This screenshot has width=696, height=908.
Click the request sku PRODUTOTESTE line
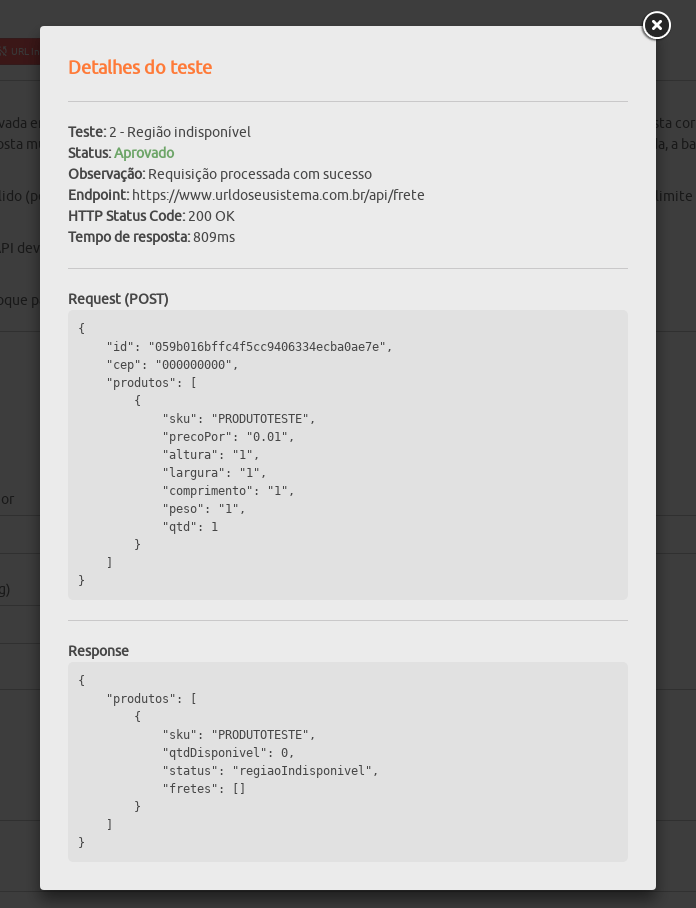click(x=239, y=419)
